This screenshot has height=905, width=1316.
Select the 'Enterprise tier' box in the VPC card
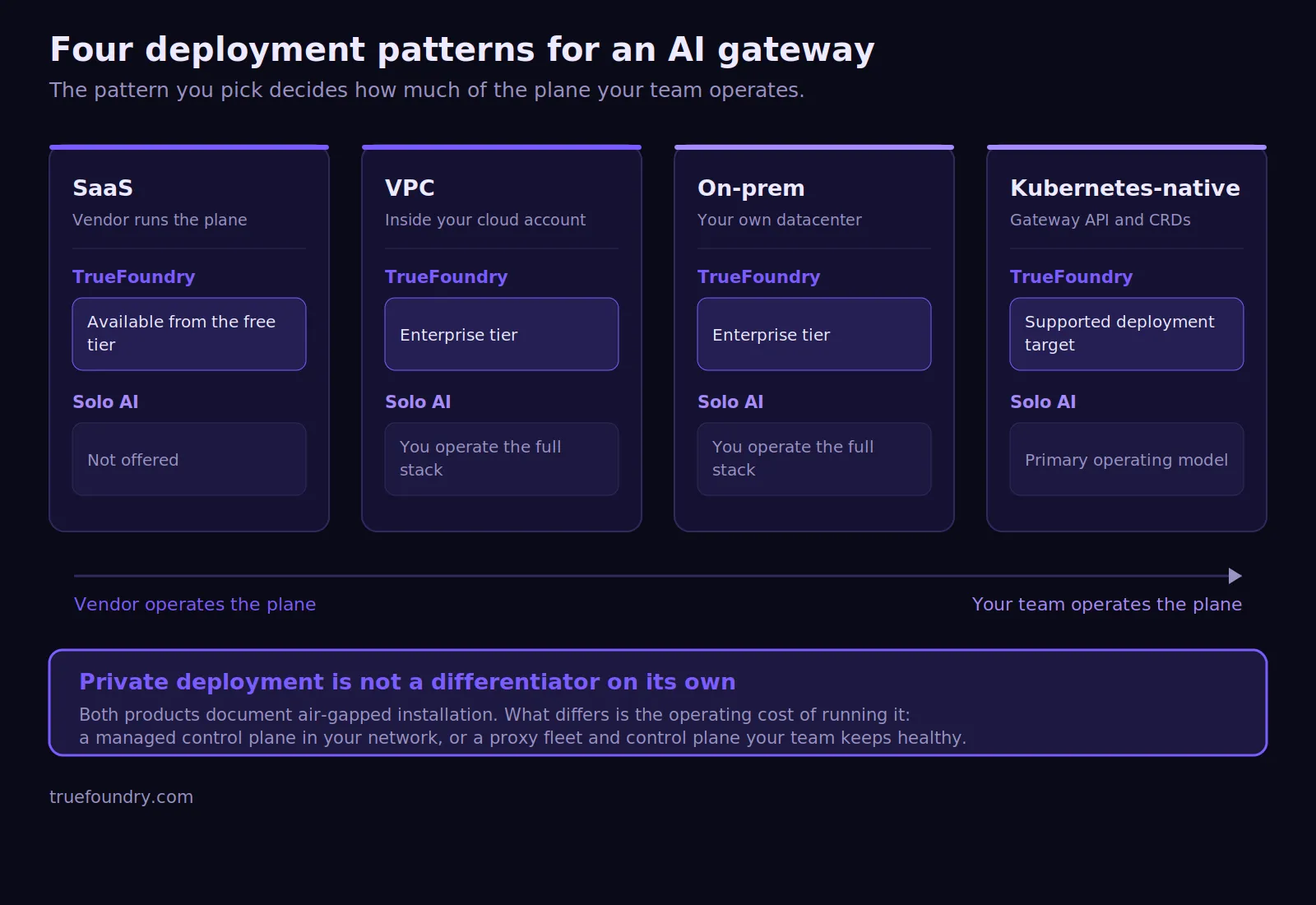point(502,334)
